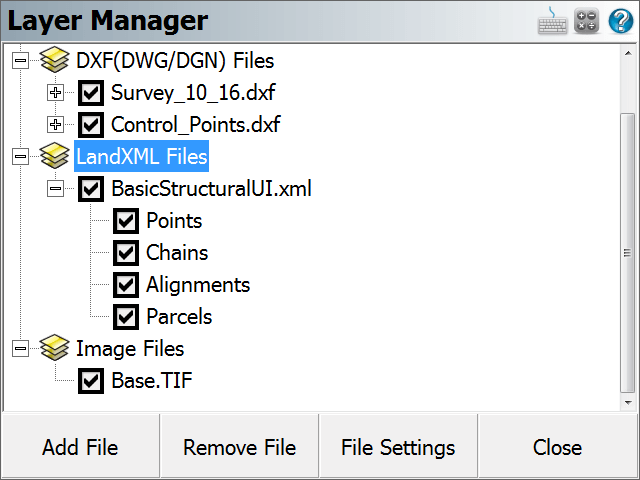Click the DXF(DWG/DGN) Files layers icon
640x480 pixels.
tap(55, 60)
